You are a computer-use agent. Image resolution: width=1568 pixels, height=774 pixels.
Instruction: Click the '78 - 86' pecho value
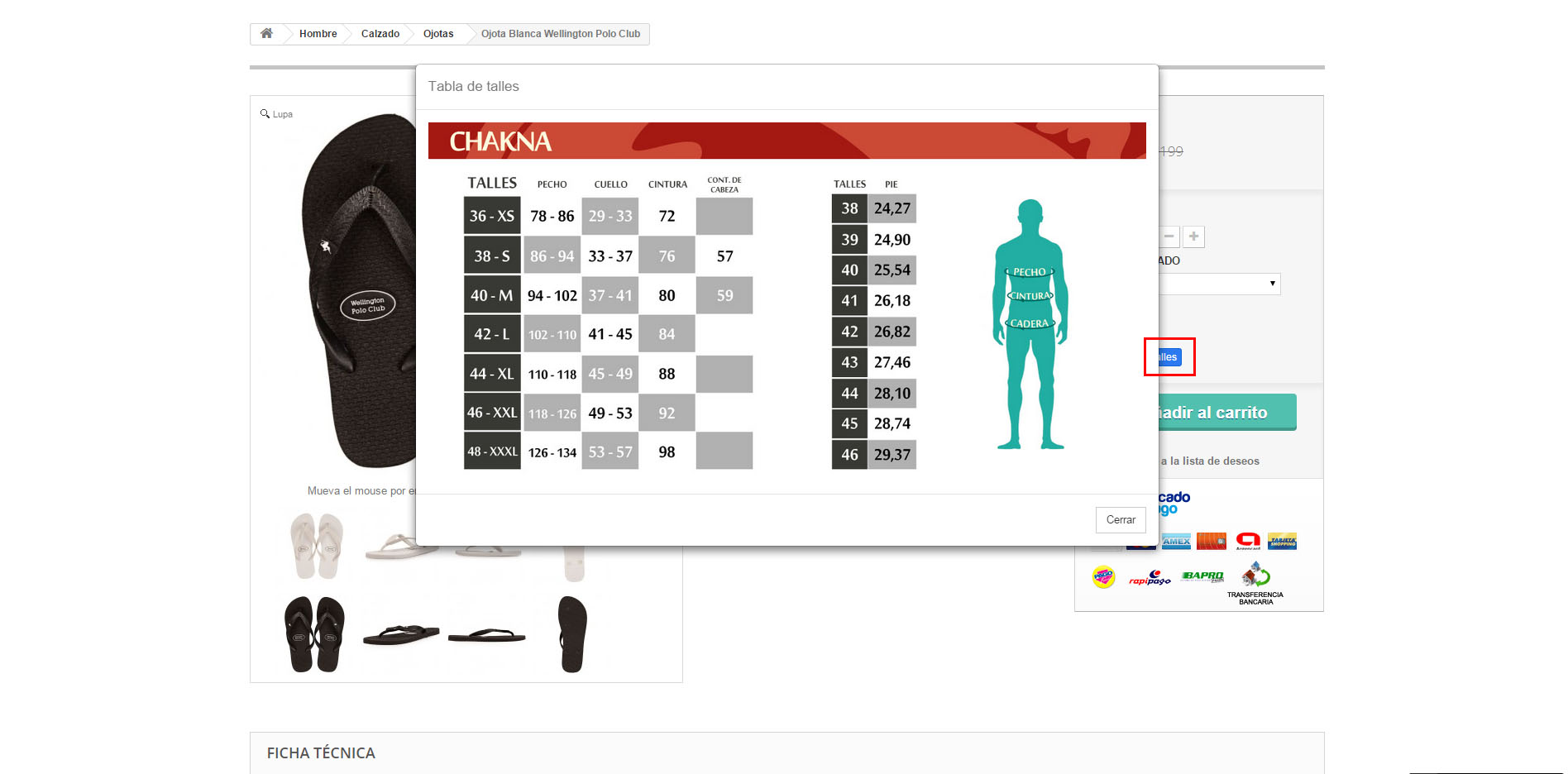pos(552,216)
